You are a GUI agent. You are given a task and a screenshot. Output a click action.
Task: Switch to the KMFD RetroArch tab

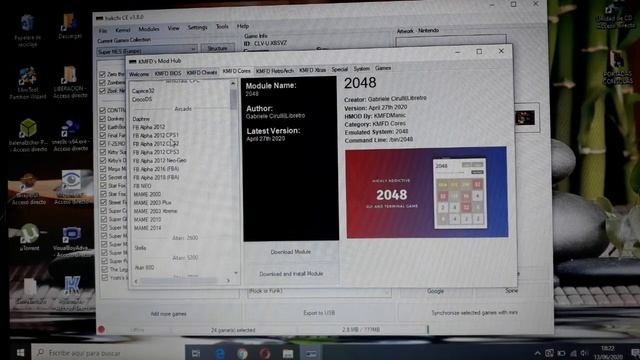pyautogui.click(x=274, y=71)
